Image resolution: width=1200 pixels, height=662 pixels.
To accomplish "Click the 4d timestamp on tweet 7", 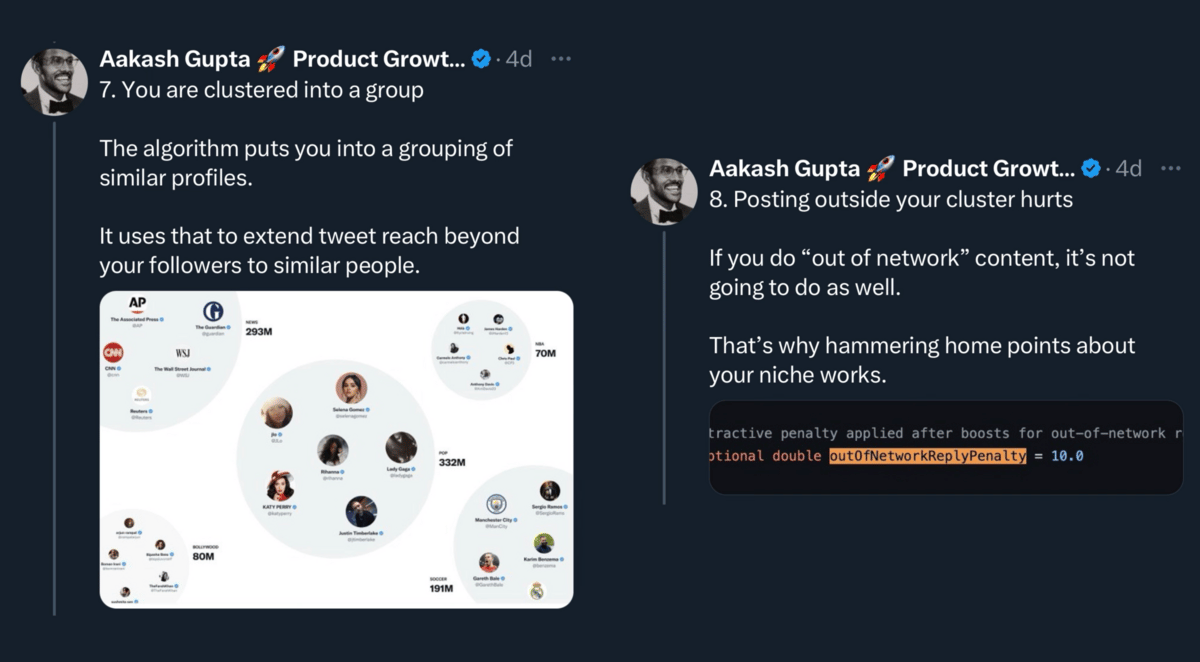I will [x=518, y=59].
